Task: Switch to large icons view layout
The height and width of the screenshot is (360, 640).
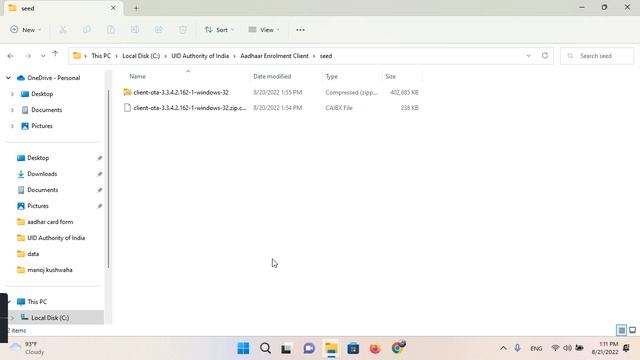Action: pyautogui.click(x=632, y=330)
